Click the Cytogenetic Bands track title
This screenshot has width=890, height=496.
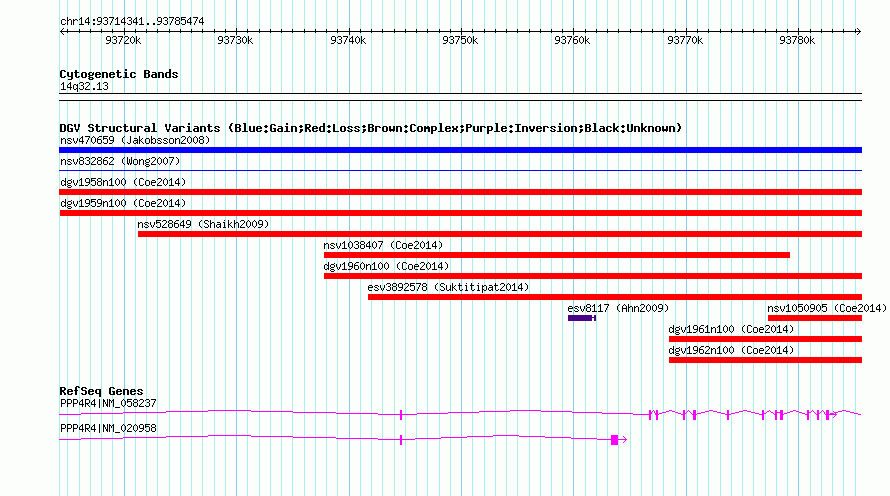pos(119,74)
